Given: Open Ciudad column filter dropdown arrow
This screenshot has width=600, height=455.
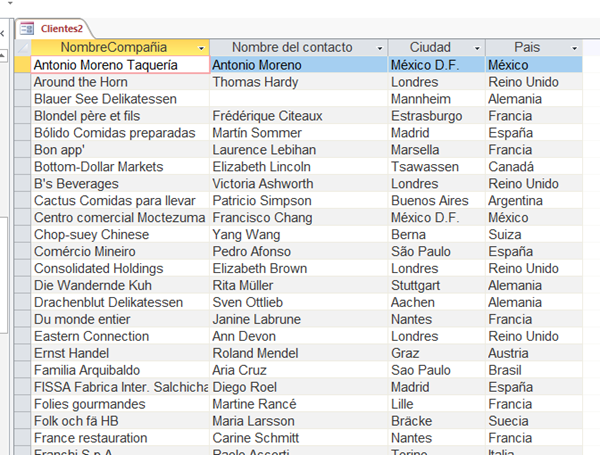Looking at the screenshot, I should coord(477,48).
